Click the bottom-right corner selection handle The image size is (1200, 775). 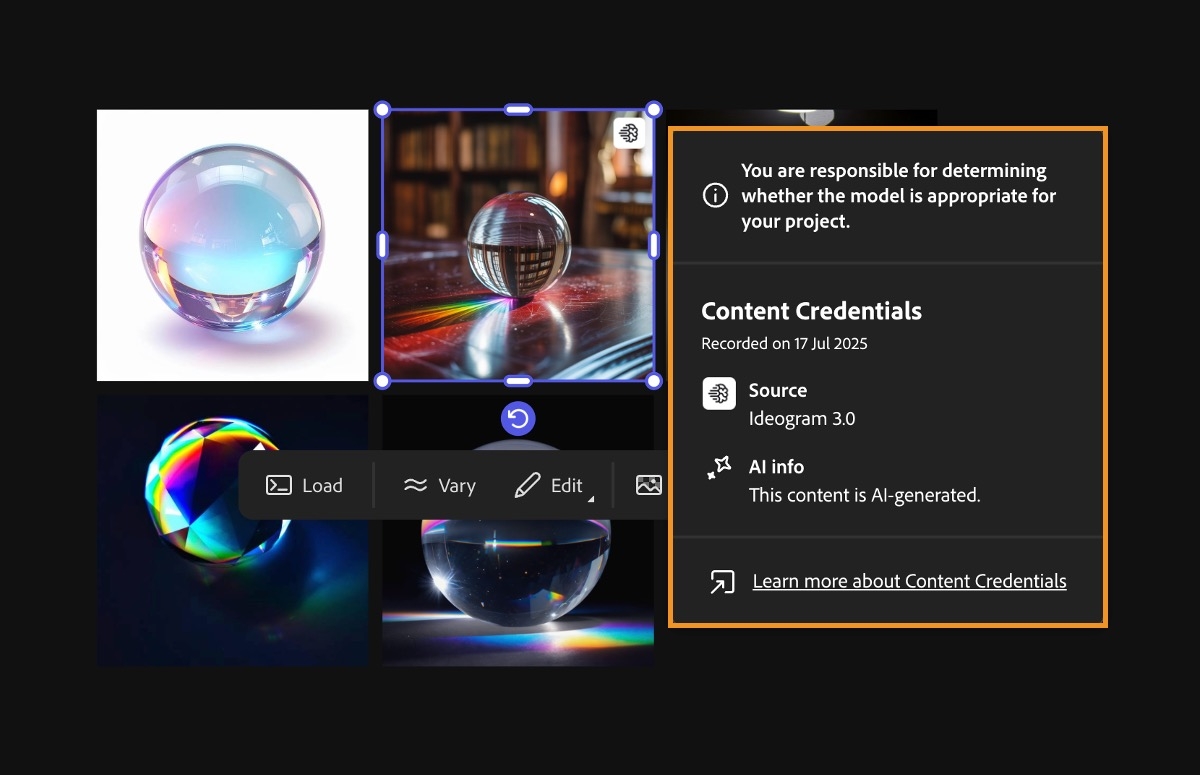654,381
